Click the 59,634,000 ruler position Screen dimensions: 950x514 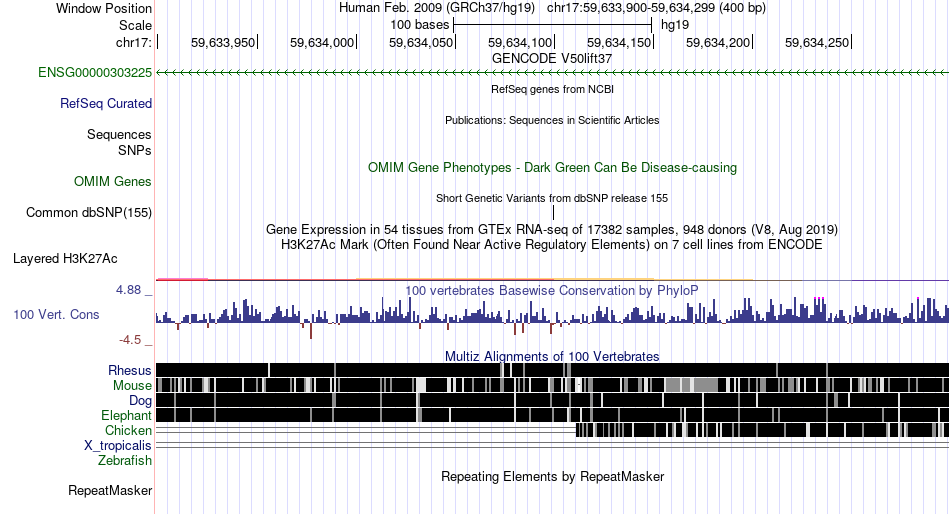(322, 43)
